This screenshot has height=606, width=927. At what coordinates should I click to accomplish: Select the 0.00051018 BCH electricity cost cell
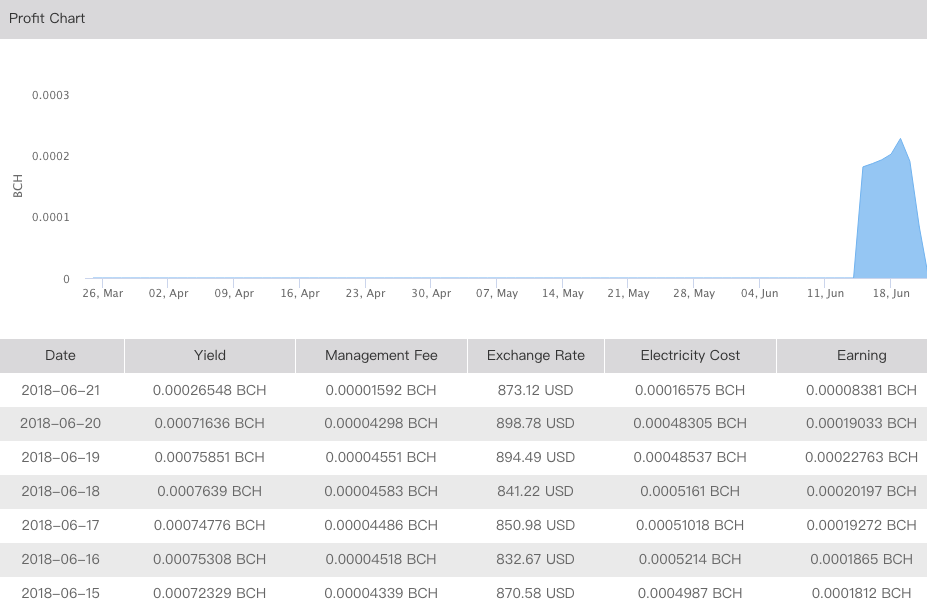[x=690, y=525]
